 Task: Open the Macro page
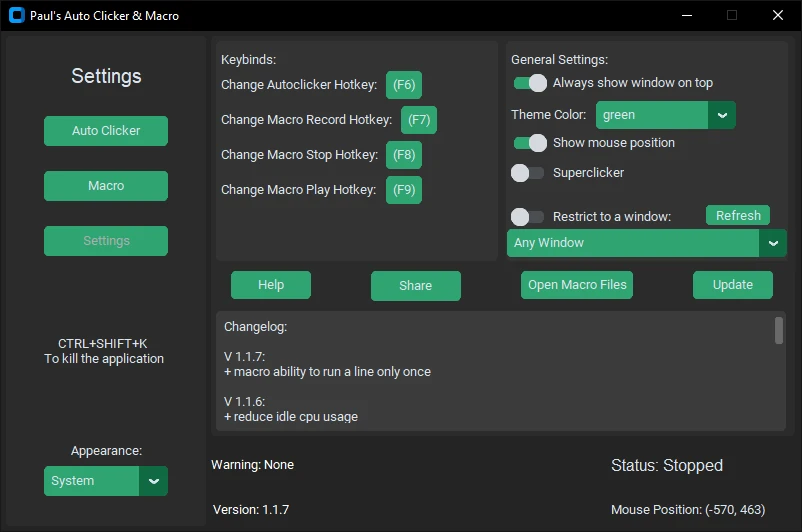(x=106, y=186)
